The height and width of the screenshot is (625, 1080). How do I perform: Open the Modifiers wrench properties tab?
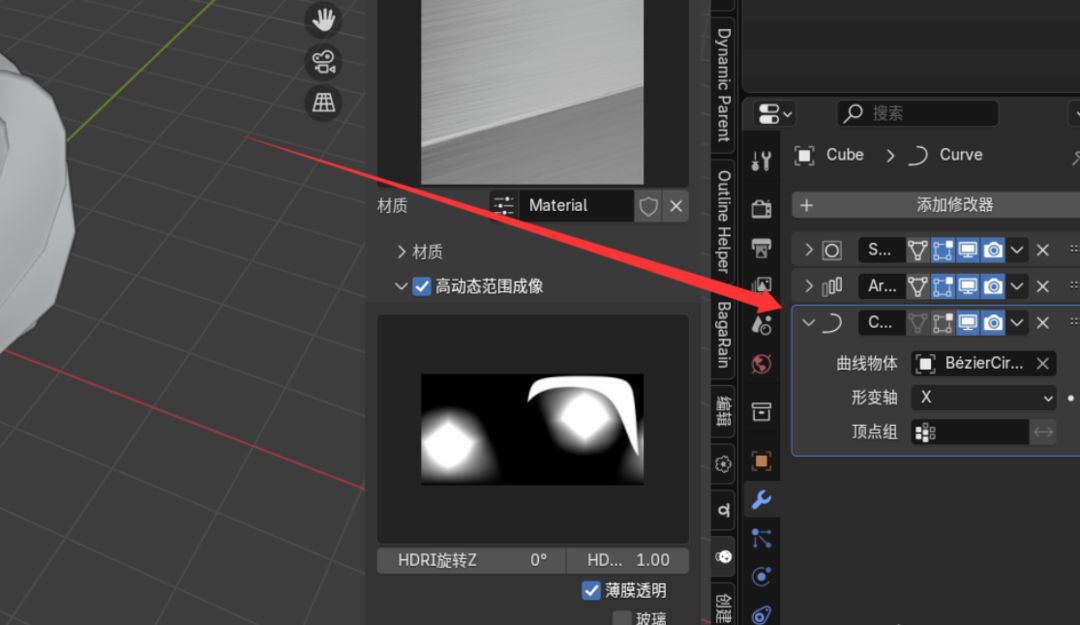[x=761, y=499]
